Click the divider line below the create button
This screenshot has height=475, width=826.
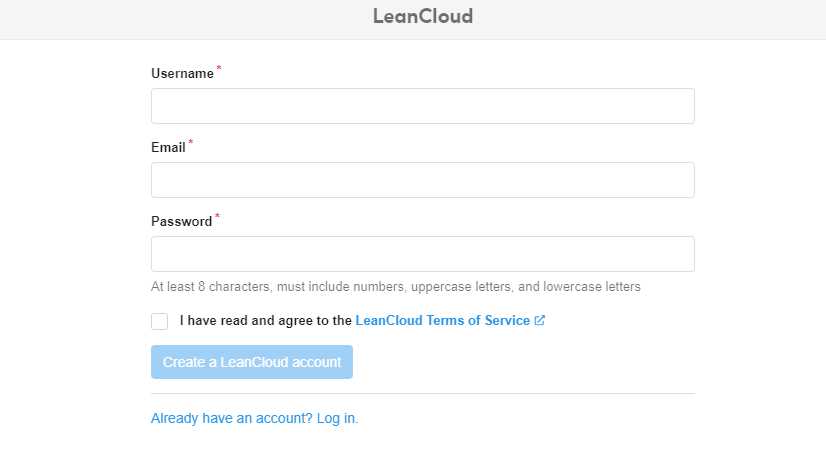[423, 393]
